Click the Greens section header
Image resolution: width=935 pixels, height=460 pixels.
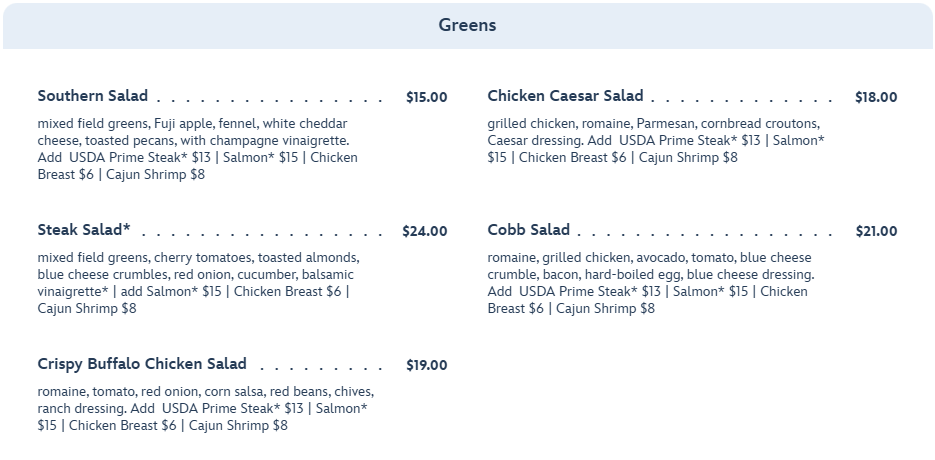[467, 25]
